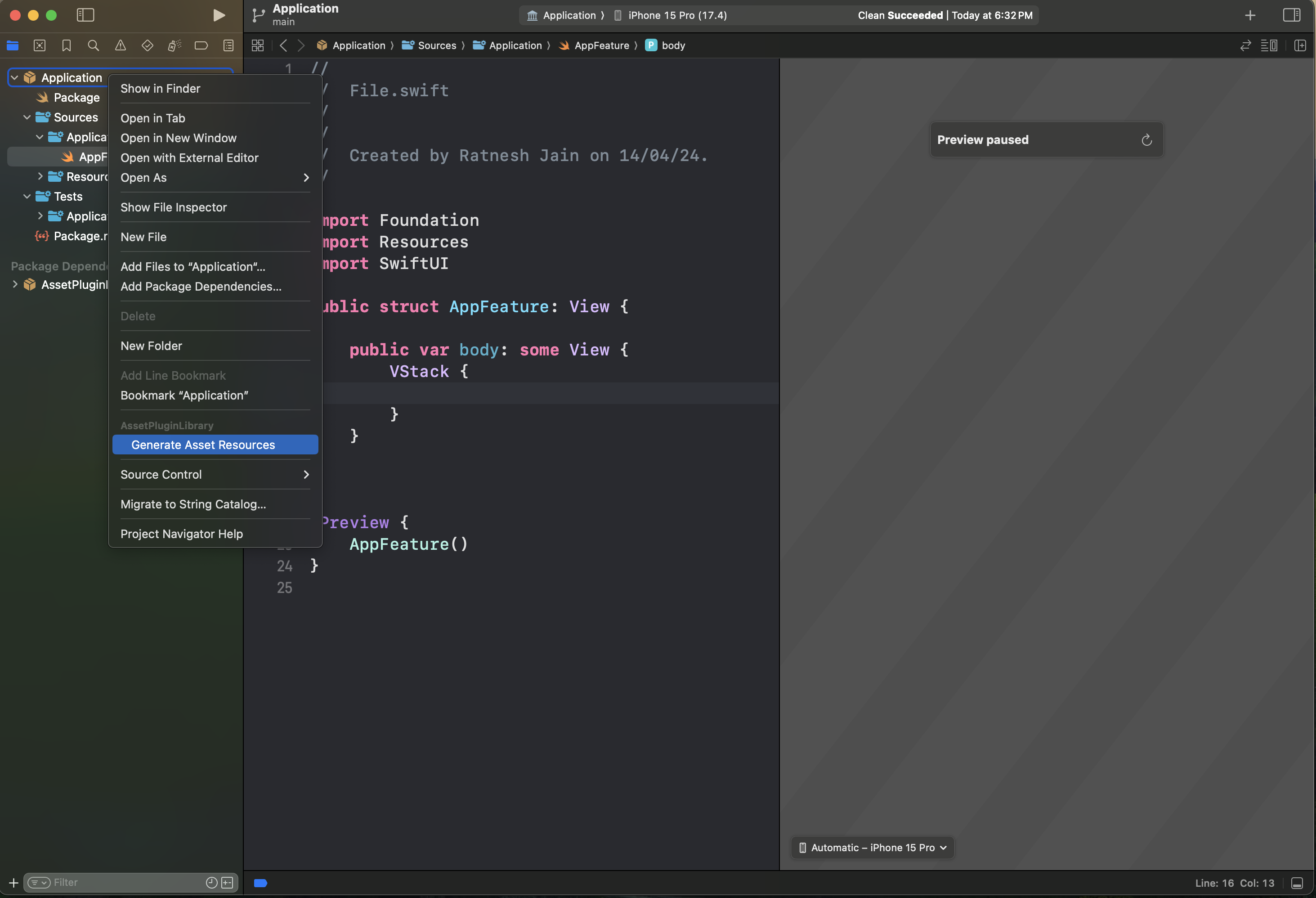This screenshot has width=1316, height=898.
Task: Choose New Folder
Action: pyautogui.click(x=215, y=346)
